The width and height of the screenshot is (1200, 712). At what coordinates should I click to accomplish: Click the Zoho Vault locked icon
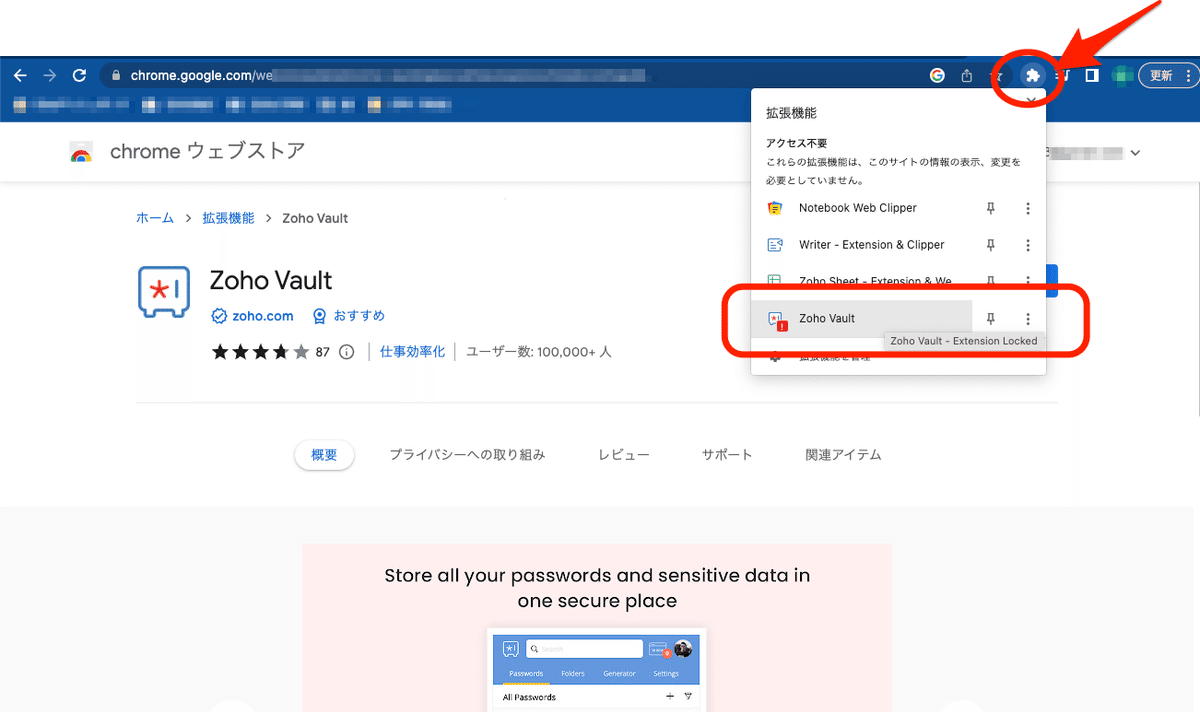point(776,319)
